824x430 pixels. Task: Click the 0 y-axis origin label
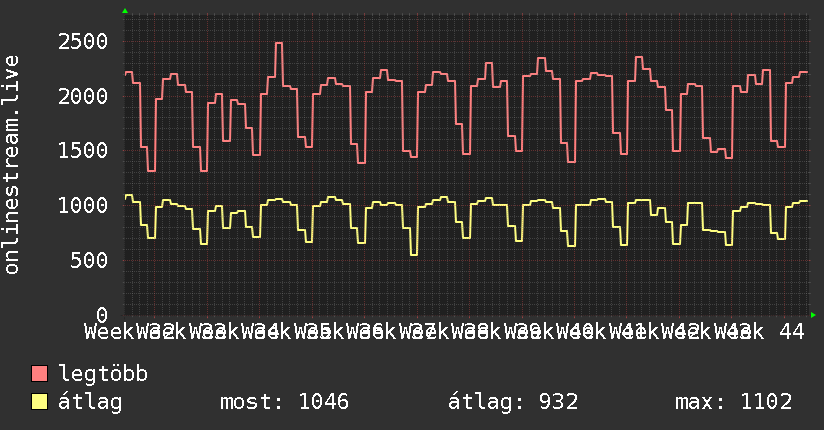[102, 314]
